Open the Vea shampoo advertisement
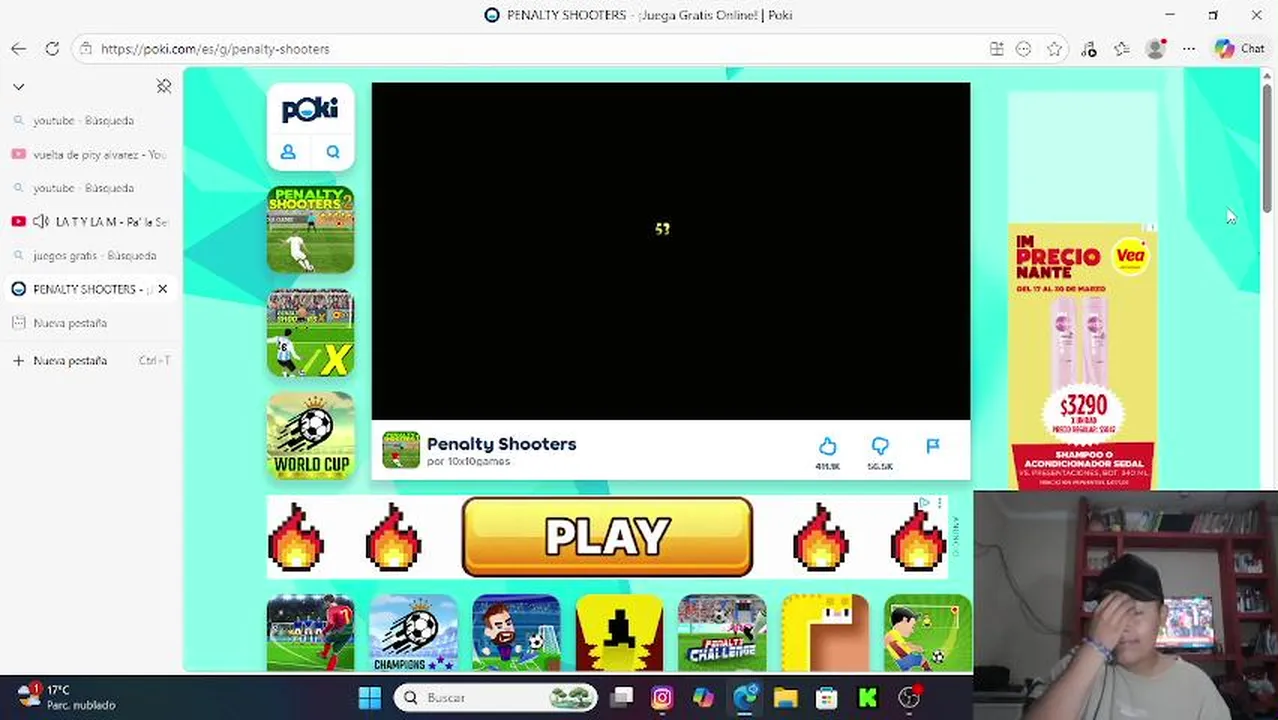 1082,357
